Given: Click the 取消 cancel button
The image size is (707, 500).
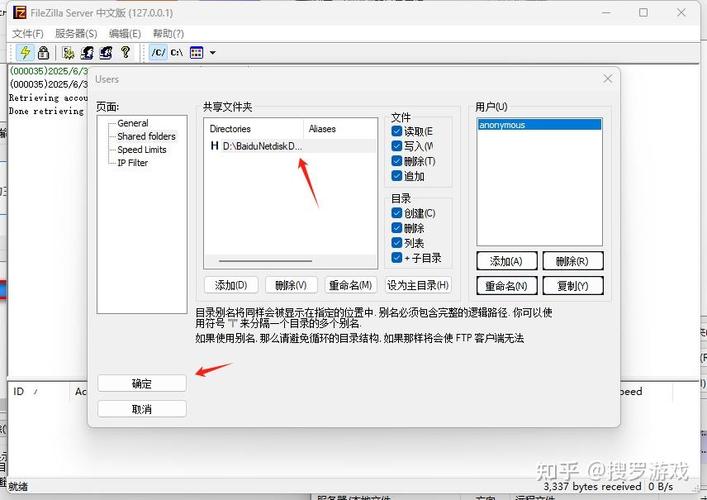Looking at the screenshot, I should click(142, 409).
